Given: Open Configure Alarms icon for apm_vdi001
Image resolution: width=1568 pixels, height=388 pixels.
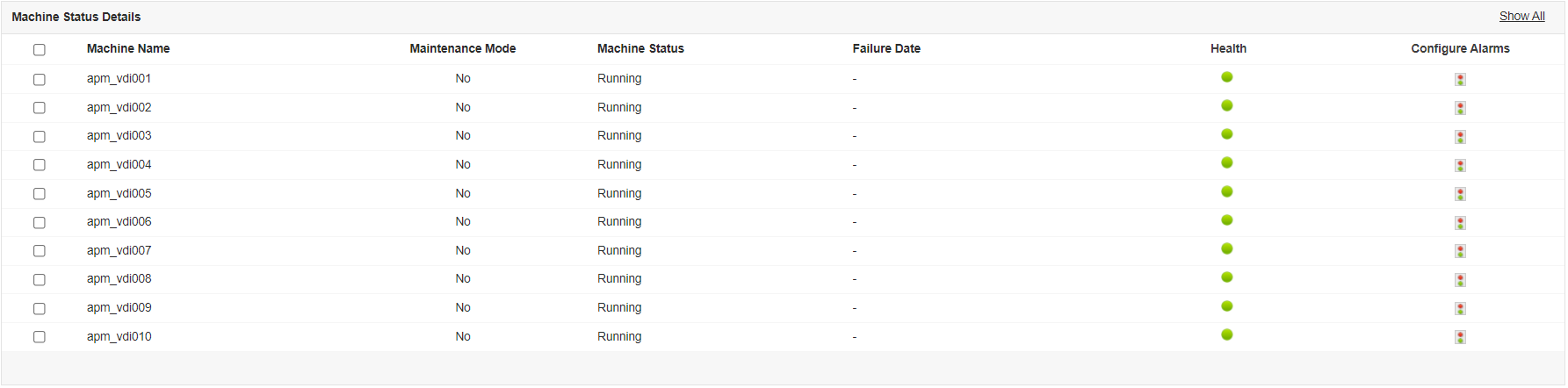Looking at the screenshot, I should (x=1460, y=79).
